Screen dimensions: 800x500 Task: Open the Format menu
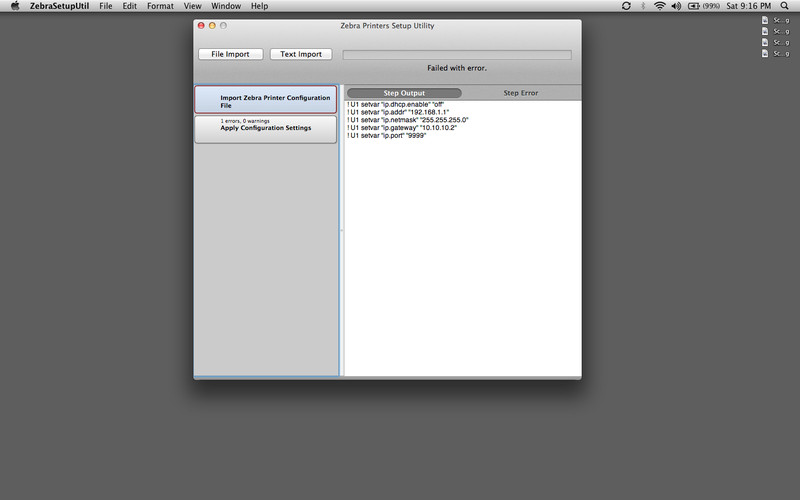point(159,6)
